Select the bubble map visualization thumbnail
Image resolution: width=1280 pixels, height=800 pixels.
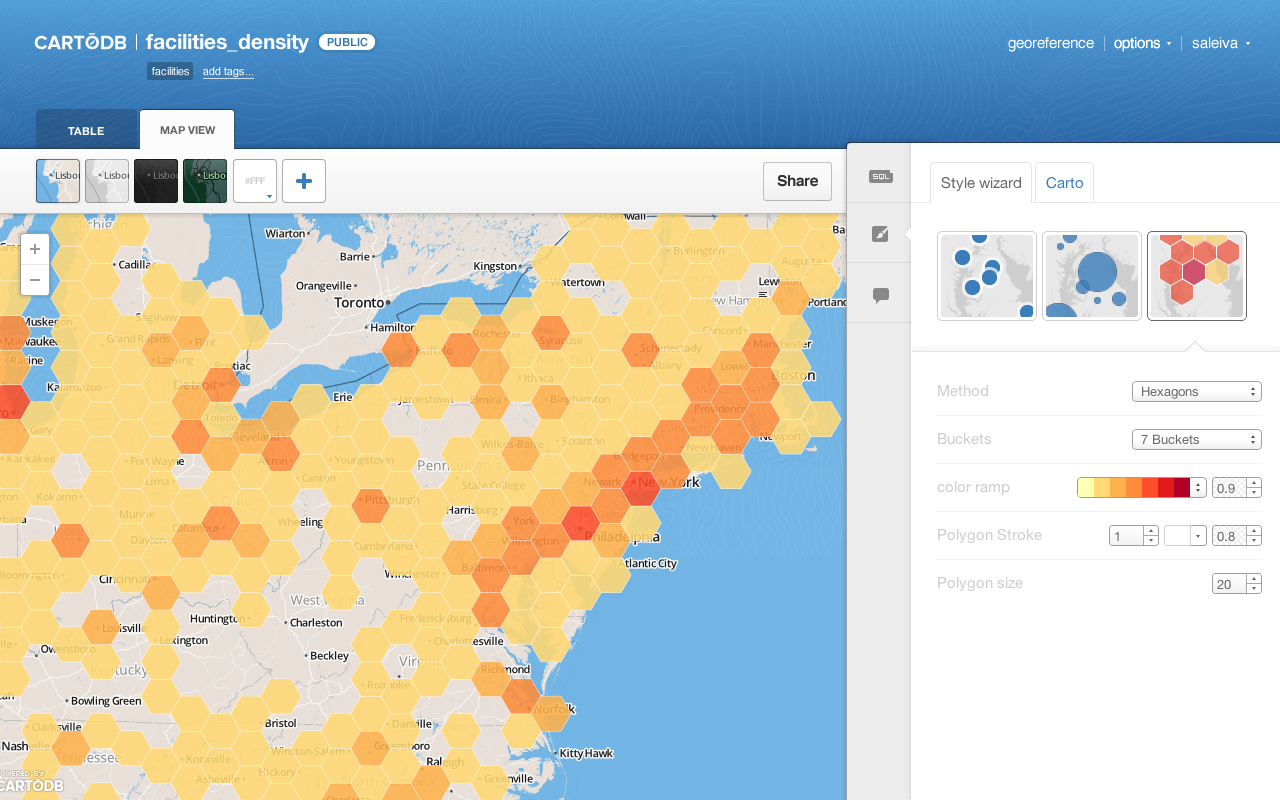click(x=1092, y=276)
